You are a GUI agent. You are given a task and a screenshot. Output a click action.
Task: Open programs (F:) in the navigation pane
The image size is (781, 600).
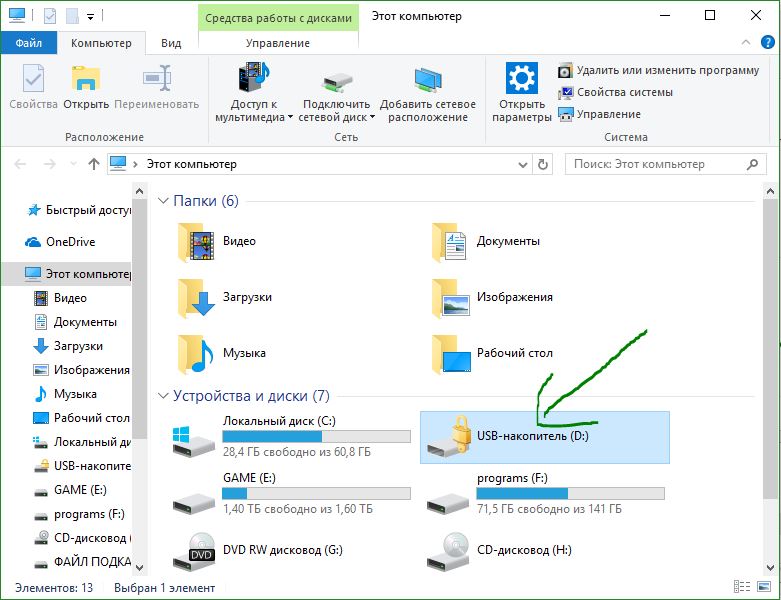(79, 514)
